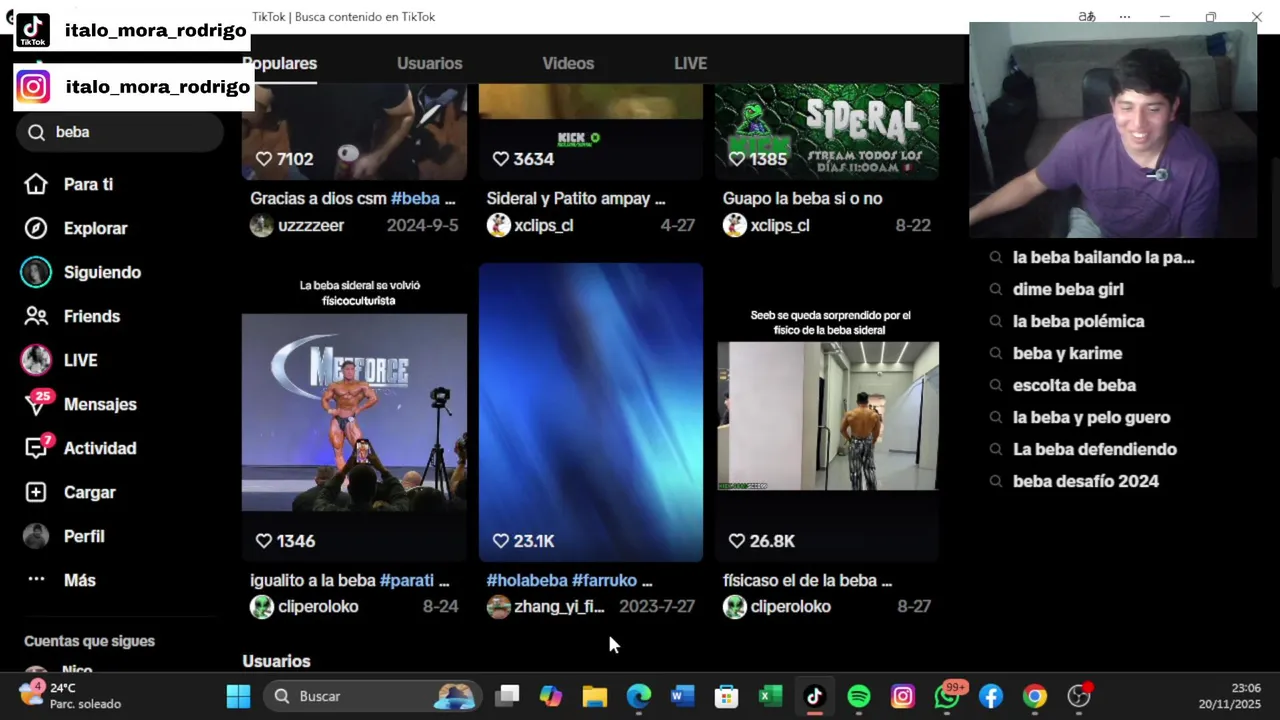Click heart icon with 3634 likes

coord(501,159)
